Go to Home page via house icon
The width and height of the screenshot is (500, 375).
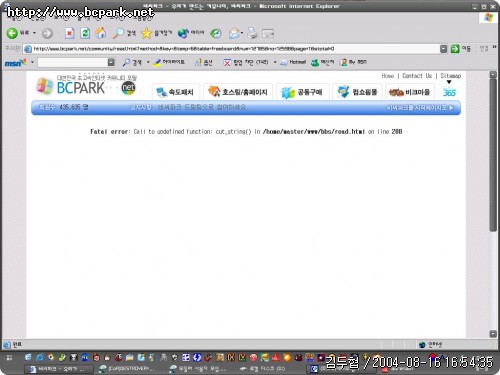coord(101,33)
